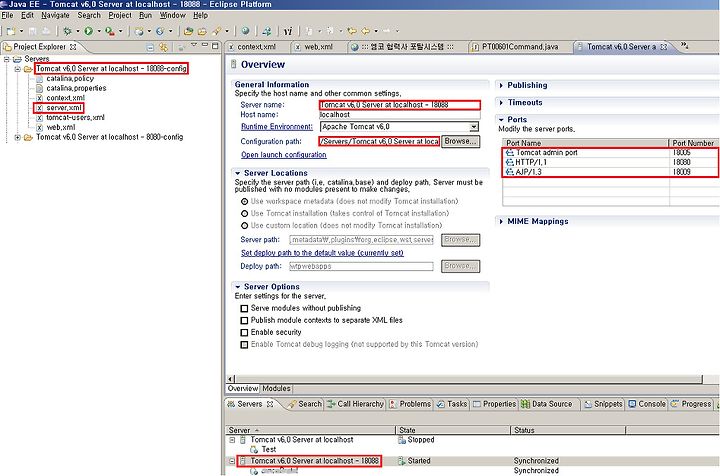Select Tomcat v6.0 Server at localhost - 18088 row
The width and height of the screenshot is (720, 476).
[315, 460]
